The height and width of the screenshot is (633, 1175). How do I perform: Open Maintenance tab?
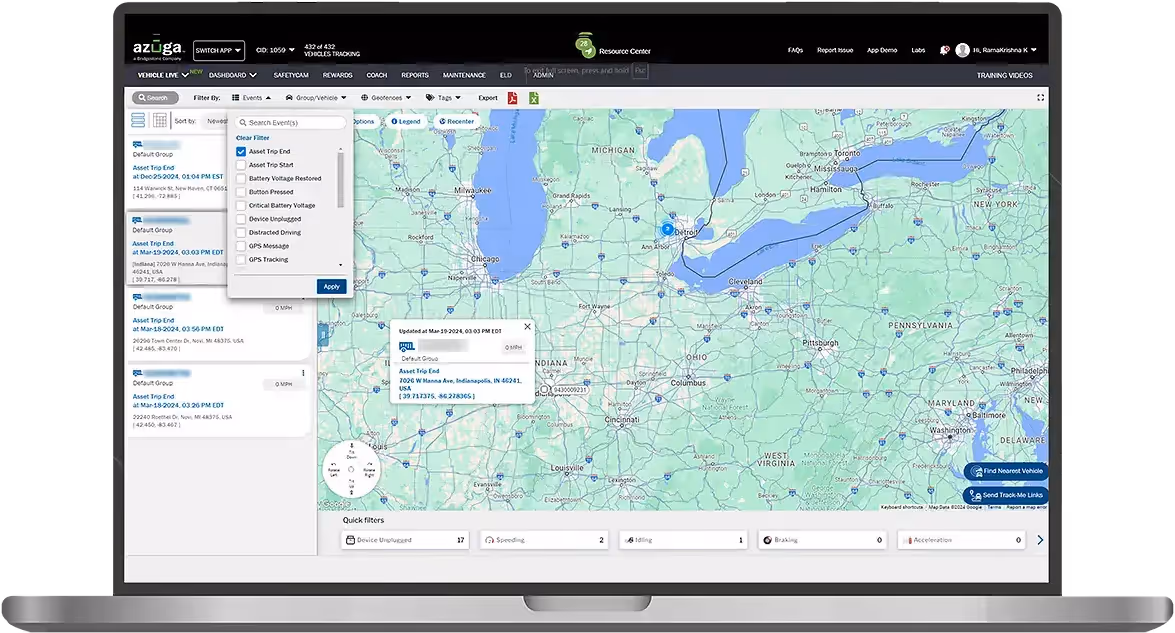[x=464, y=75]
